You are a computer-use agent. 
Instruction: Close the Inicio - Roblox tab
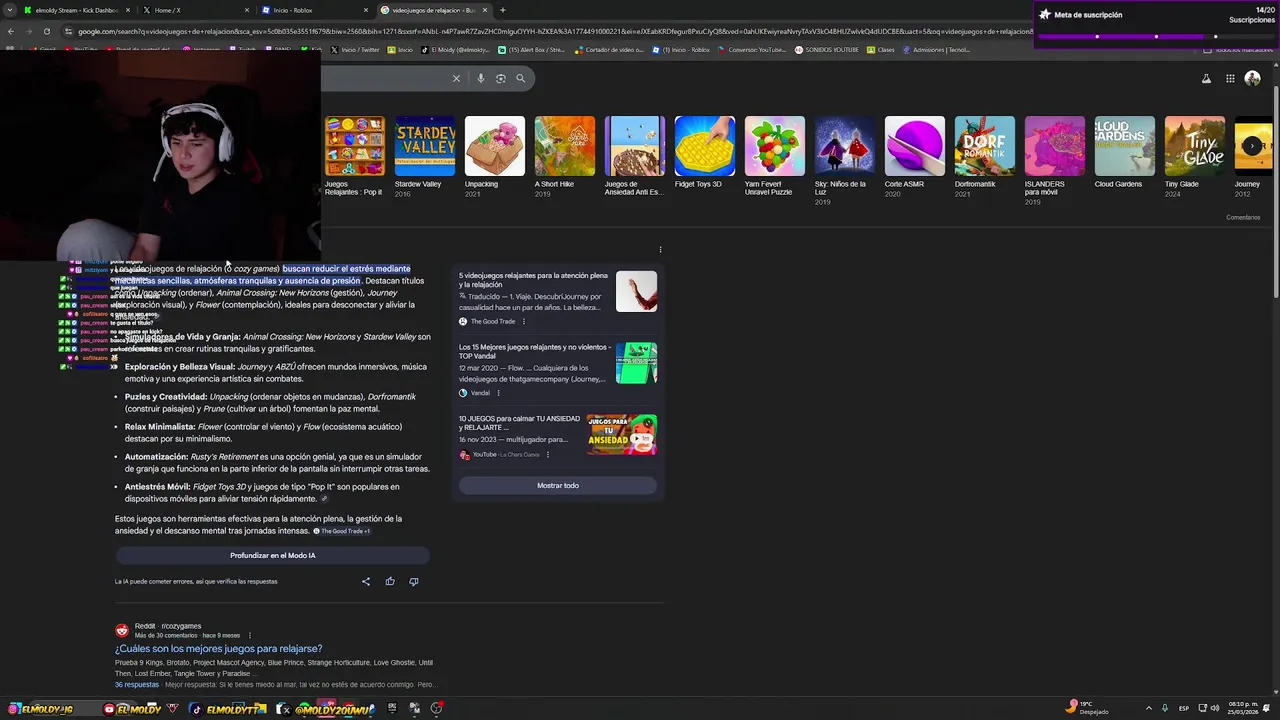click(366, 10)
